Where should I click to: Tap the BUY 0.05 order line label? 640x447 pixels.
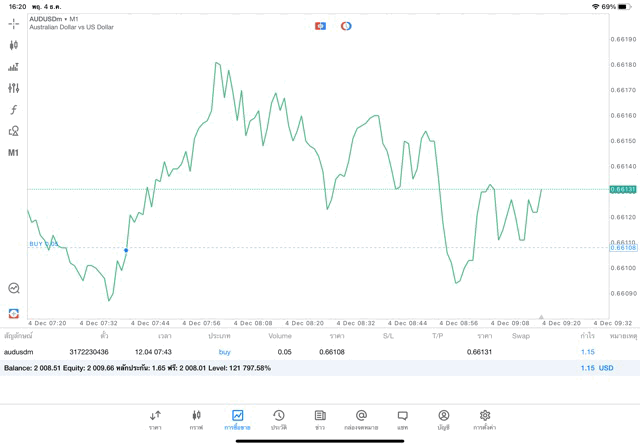pyautogui.click(x=43, y=244)
